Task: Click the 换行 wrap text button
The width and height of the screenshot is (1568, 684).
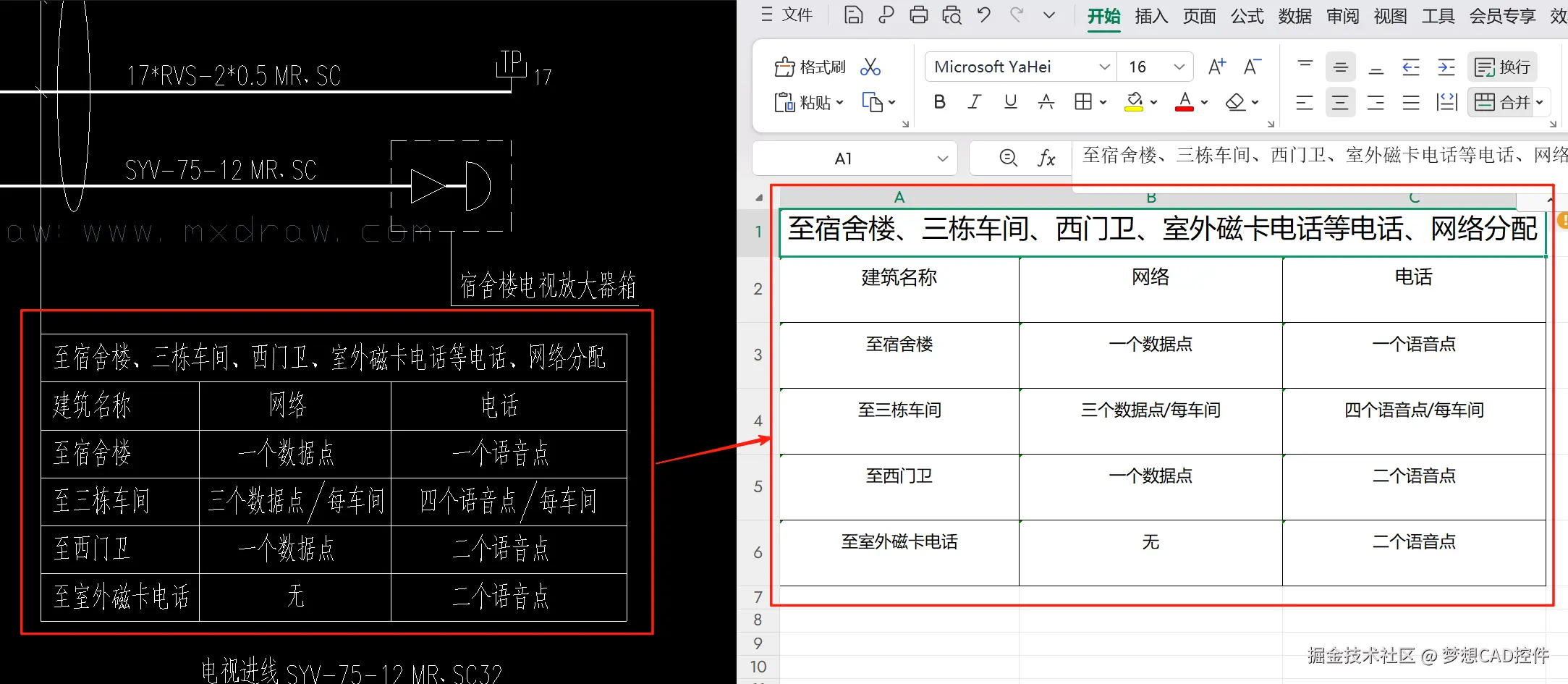Action: click(1502, 66)
